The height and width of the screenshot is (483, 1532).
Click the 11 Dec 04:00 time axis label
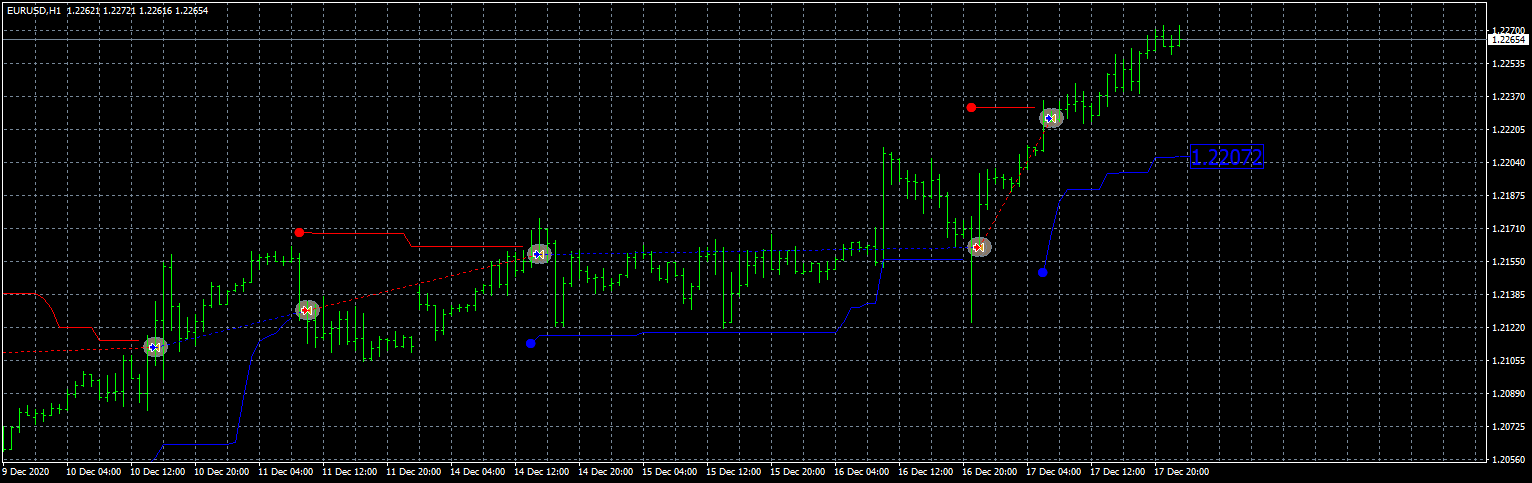point(285,470)
